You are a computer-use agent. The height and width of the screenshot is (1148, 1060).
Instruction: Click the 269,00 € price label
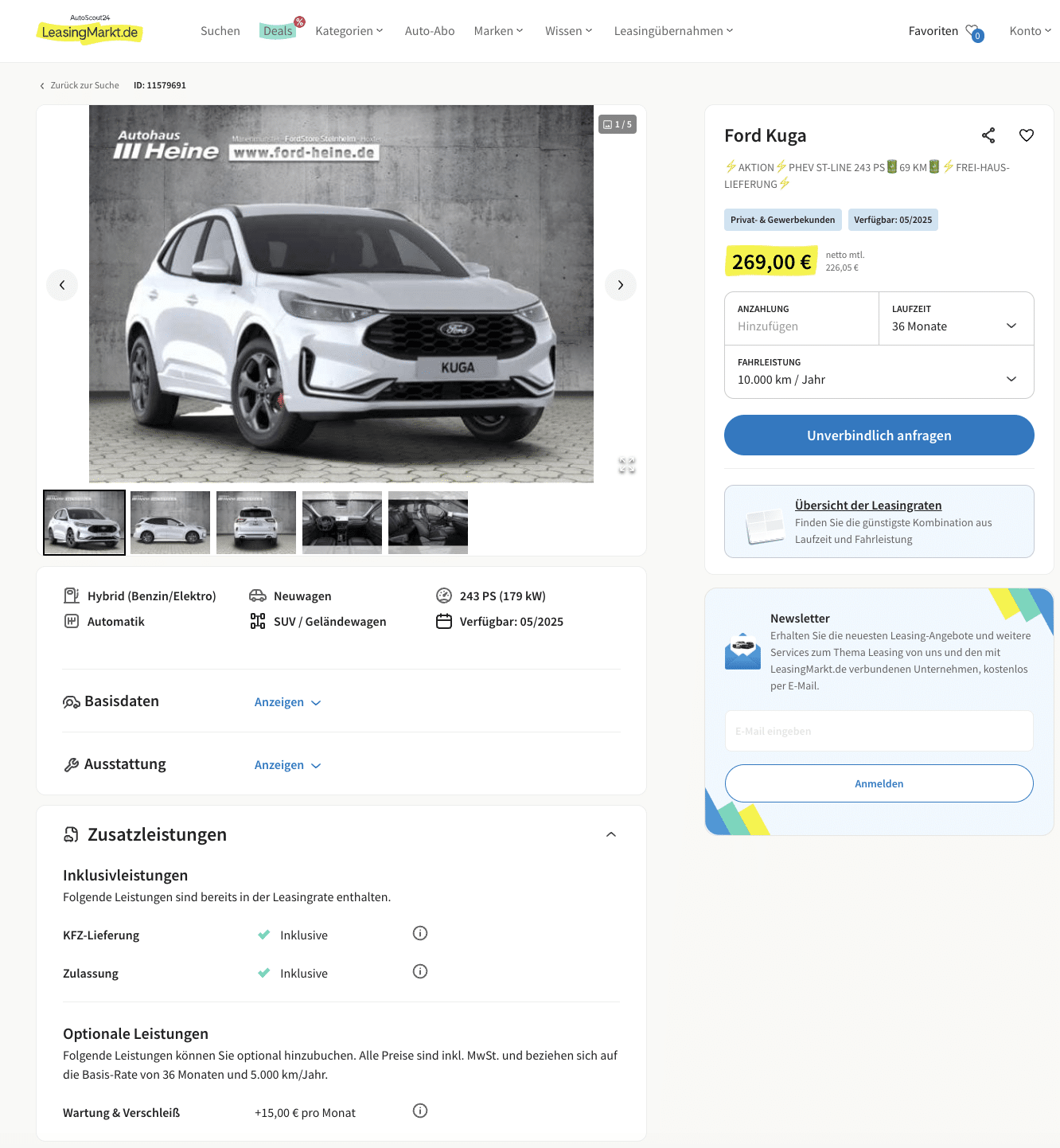(x=771, y=262)
